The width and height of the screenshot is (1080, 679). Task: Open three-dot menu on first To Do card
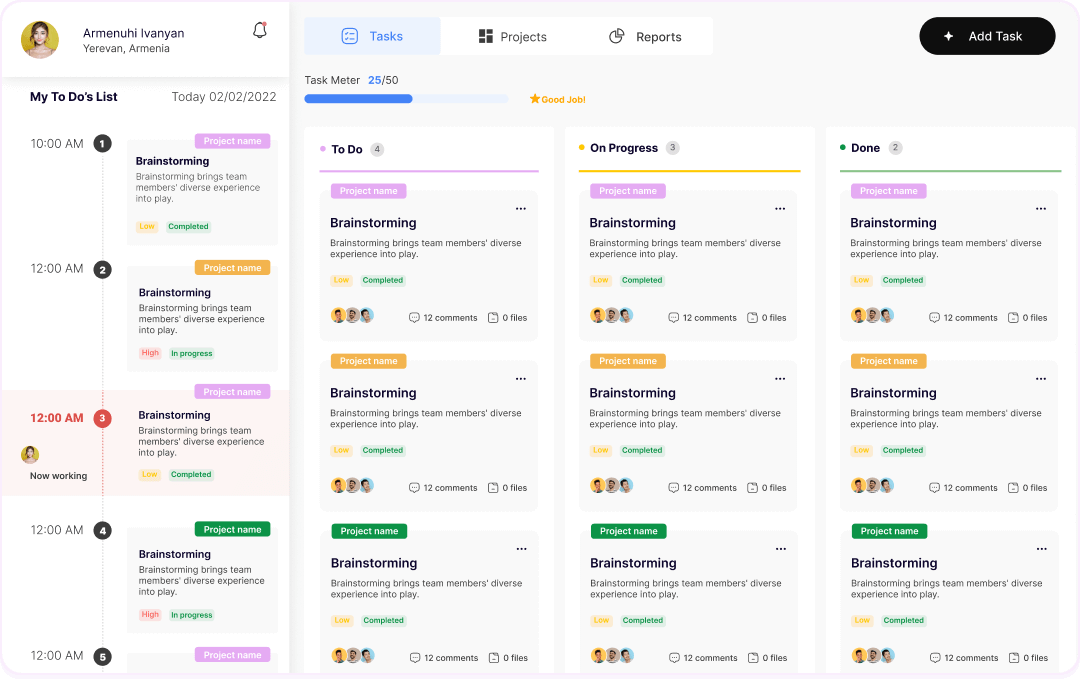tap(521, 209)
